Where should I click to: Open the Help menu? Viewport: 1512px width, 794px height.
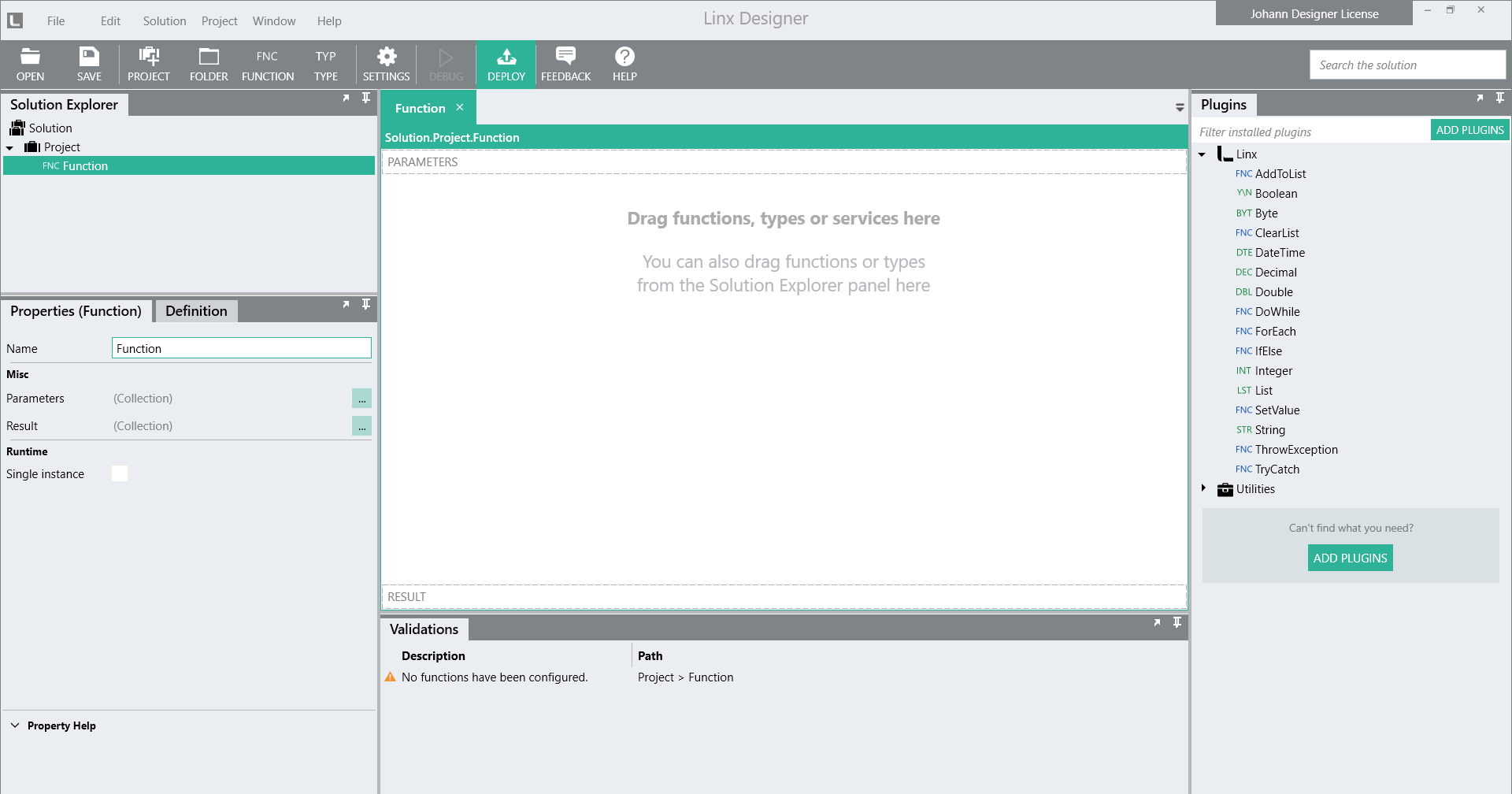[329, 21]
